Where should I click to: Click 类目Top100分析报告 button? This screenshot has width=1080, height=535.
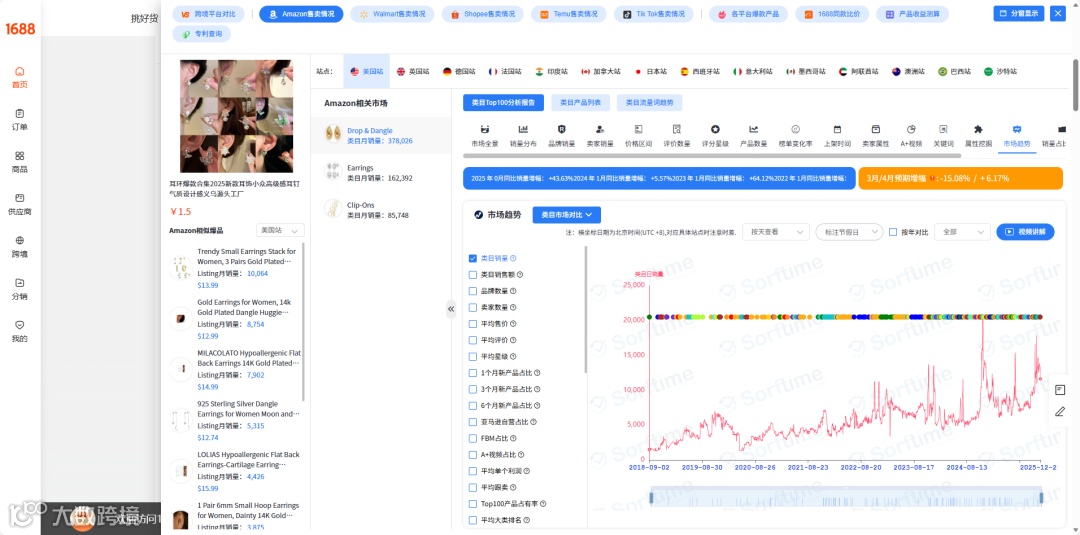point(503,103)
